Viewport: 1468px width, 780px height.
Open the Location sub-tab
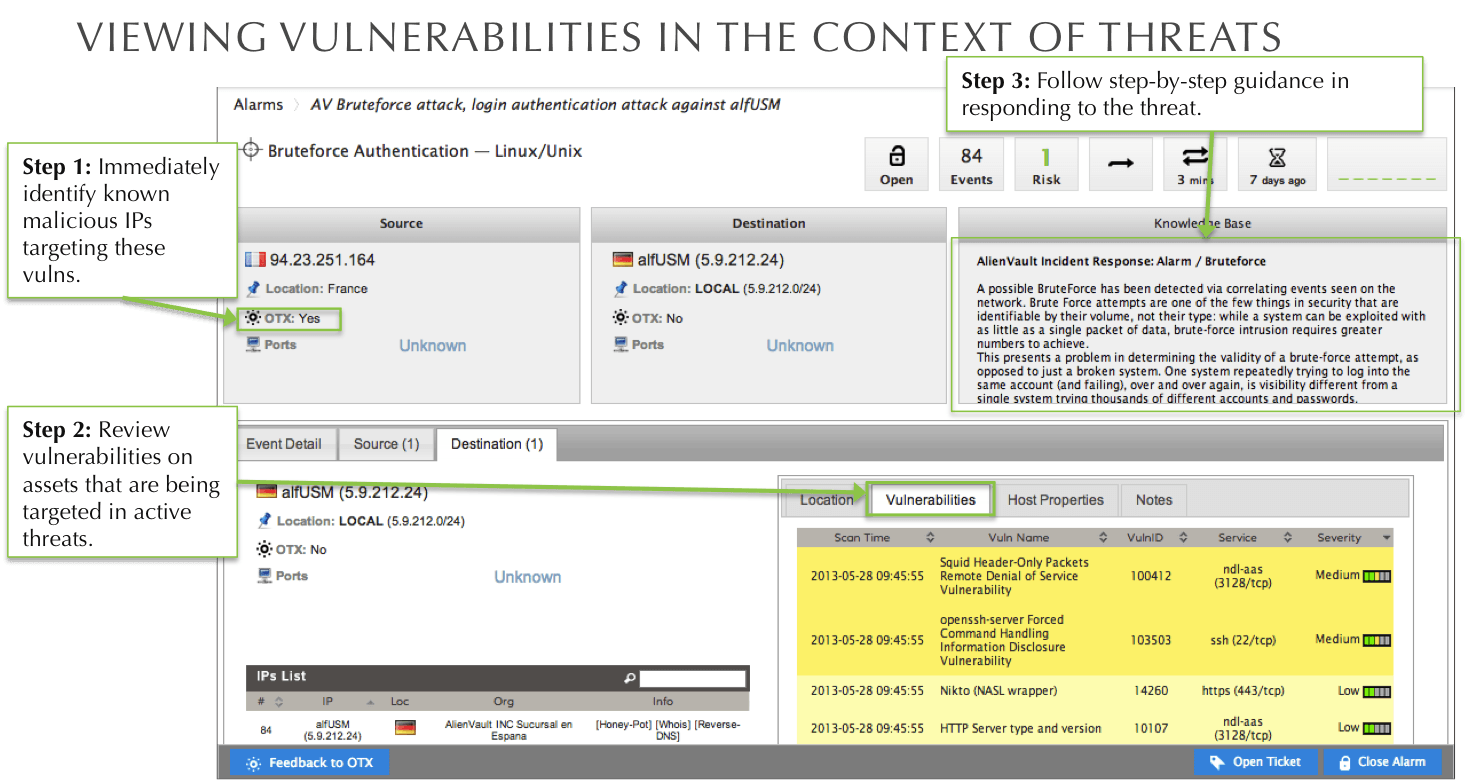pos(826,500)
